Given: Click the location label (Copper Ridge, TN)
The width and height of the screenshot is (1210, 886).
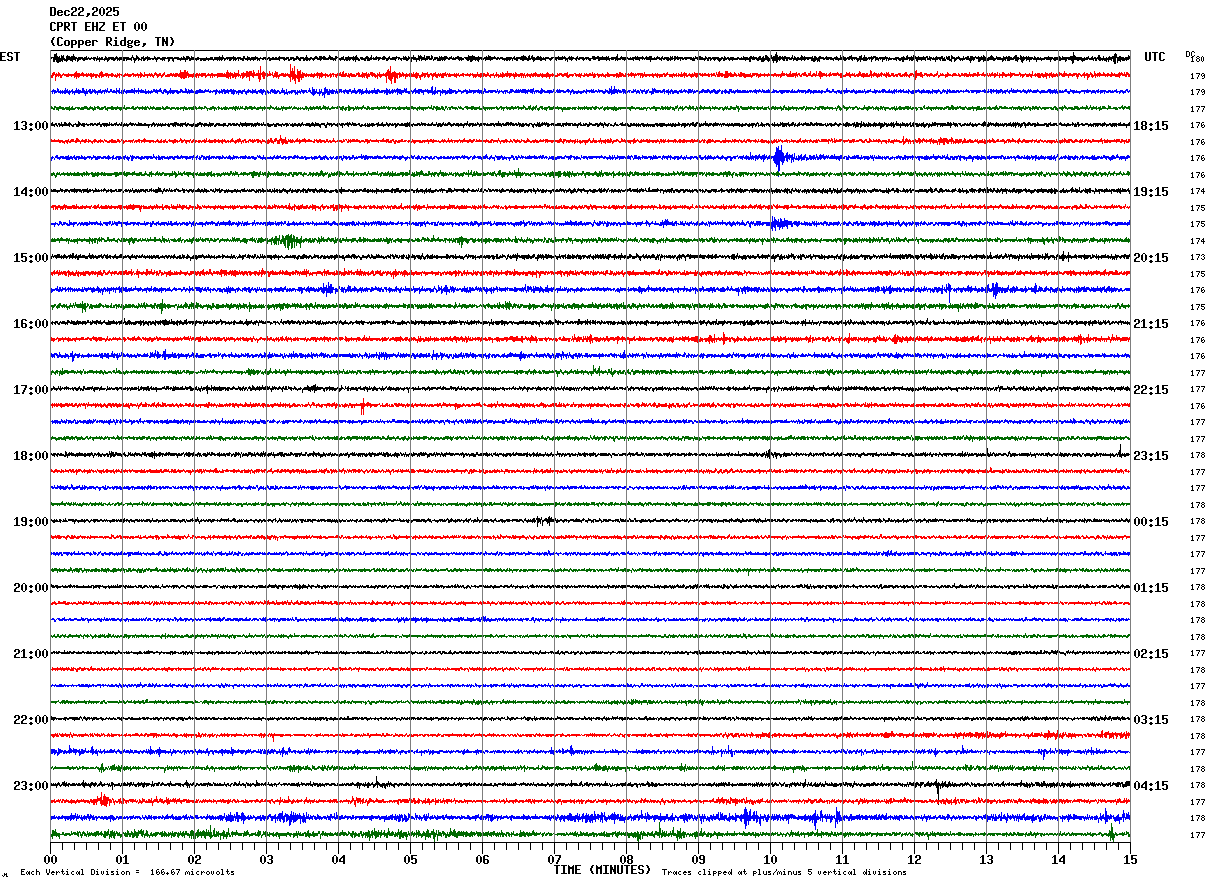Looking at the screenshot, I should click(112, 42).
